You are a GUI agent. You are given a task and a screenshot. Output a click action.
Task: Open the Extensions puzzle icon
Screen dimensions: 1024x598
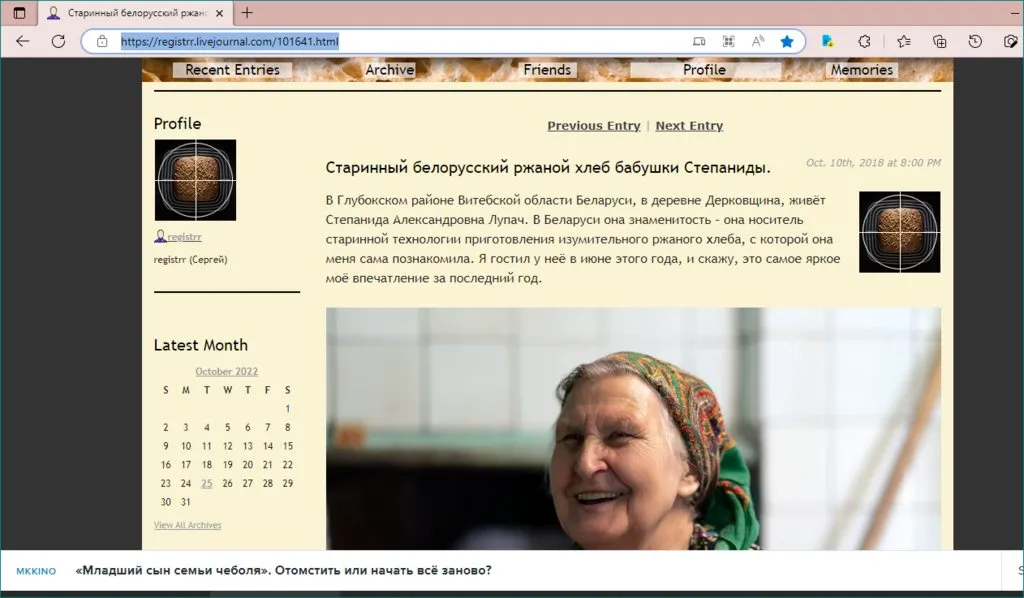click(x=864, y=41)
